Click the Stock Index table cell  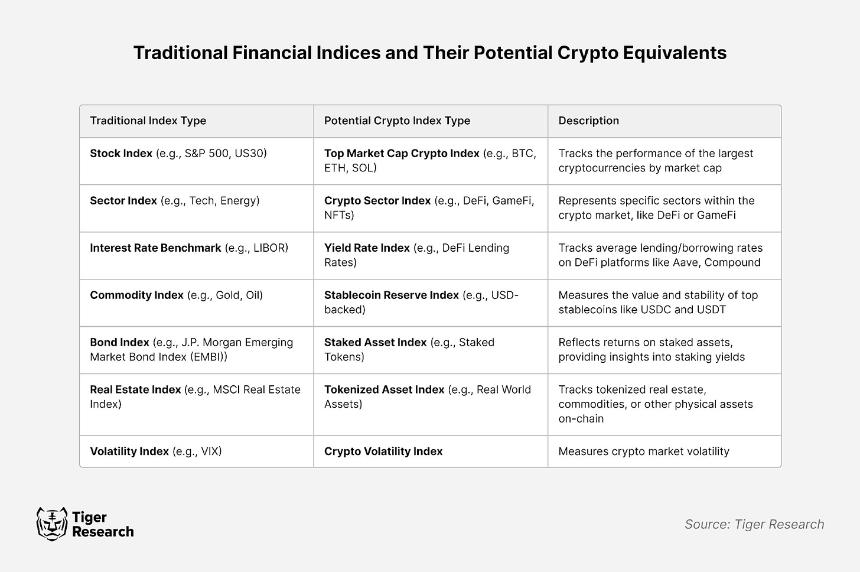coord(196,161)
